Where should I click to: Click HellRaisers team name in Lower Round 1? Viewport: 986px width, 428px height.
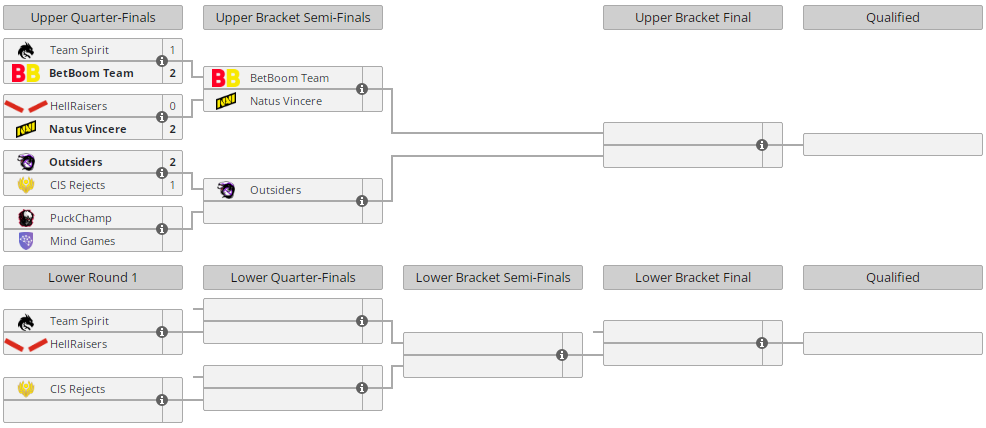78,344
